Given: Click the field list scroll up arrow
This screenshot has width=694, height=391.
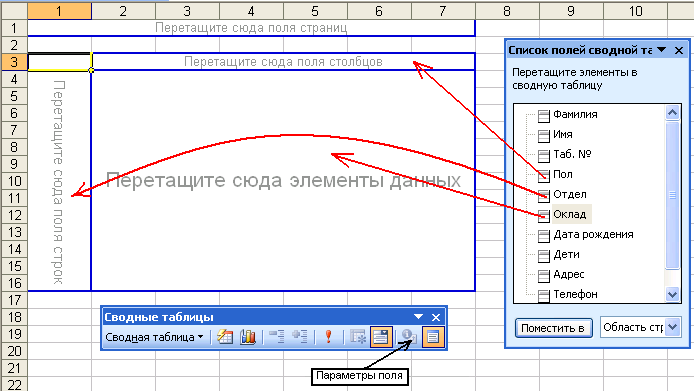Looking at the screenshot, I should (672, 112).
